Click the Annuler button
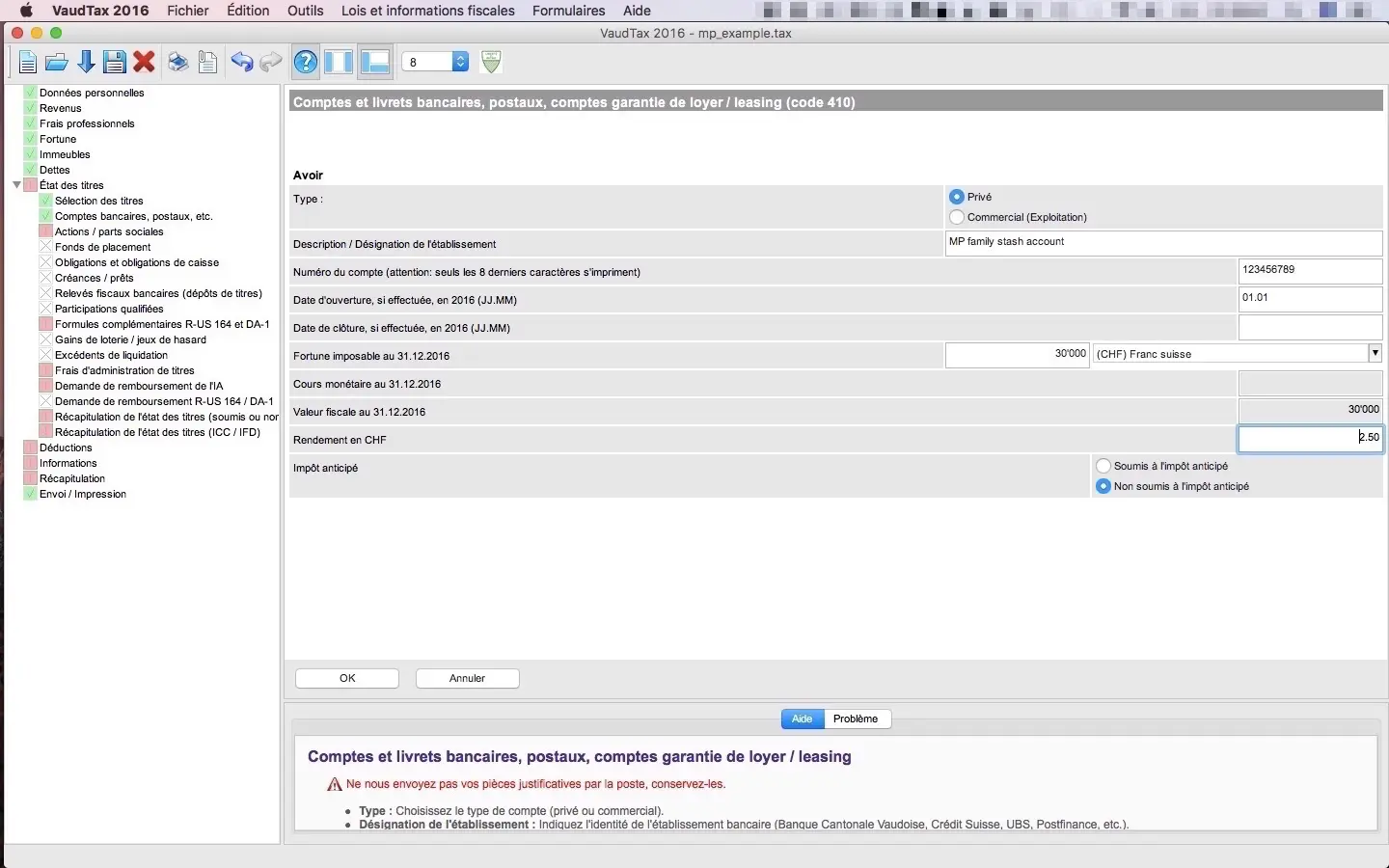 coord(468,678)
